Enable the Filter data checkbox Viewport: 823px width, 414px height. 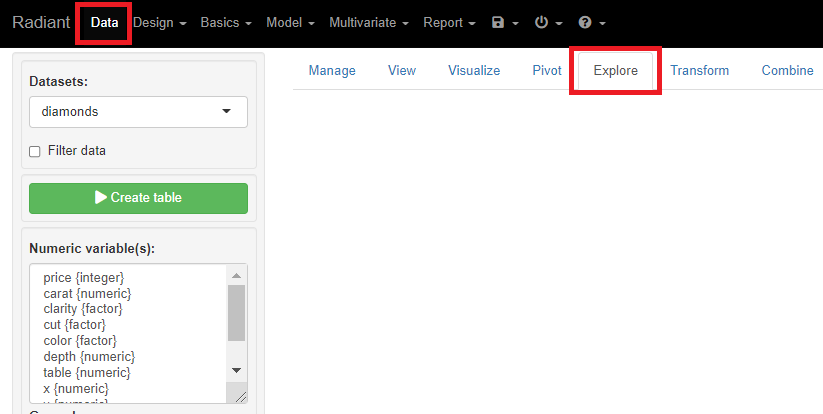click(x=35, y=151)
